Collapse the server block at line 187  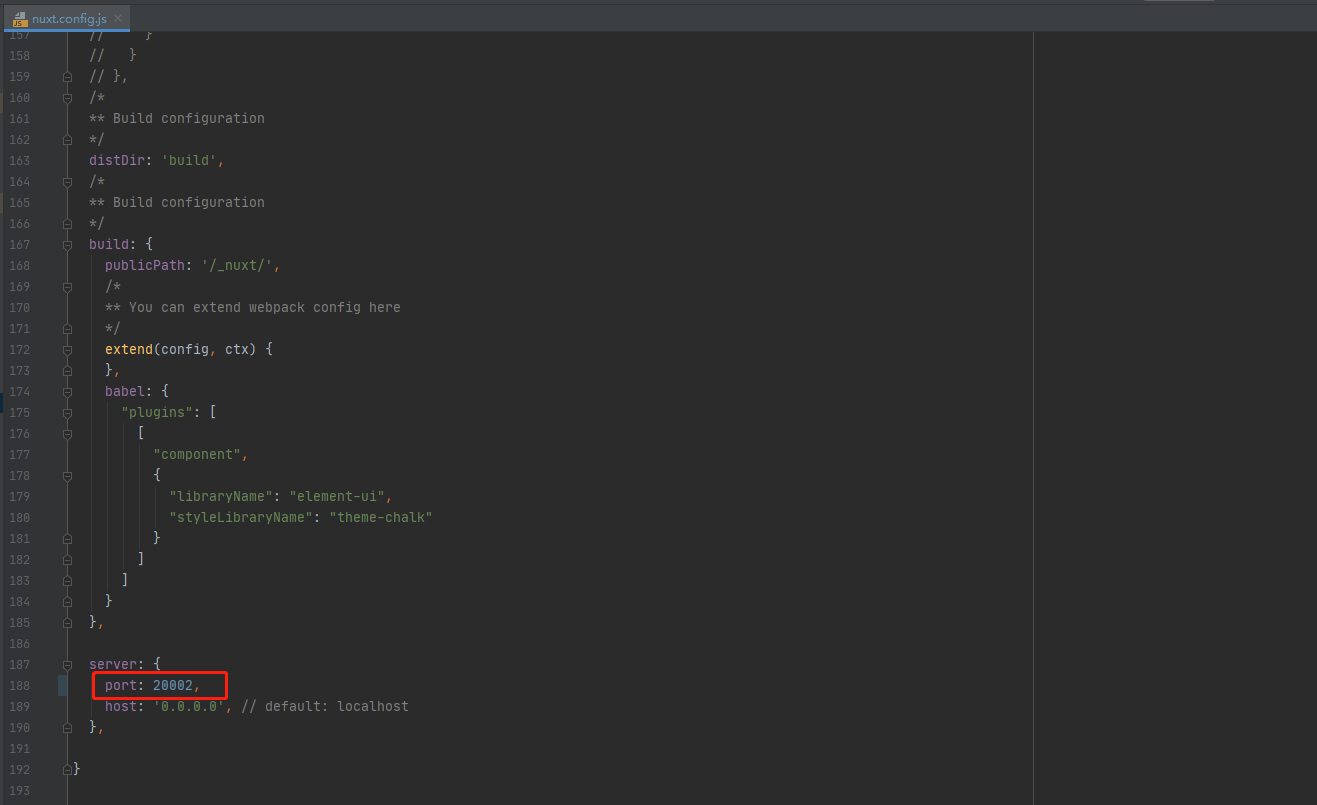(67, 664)
